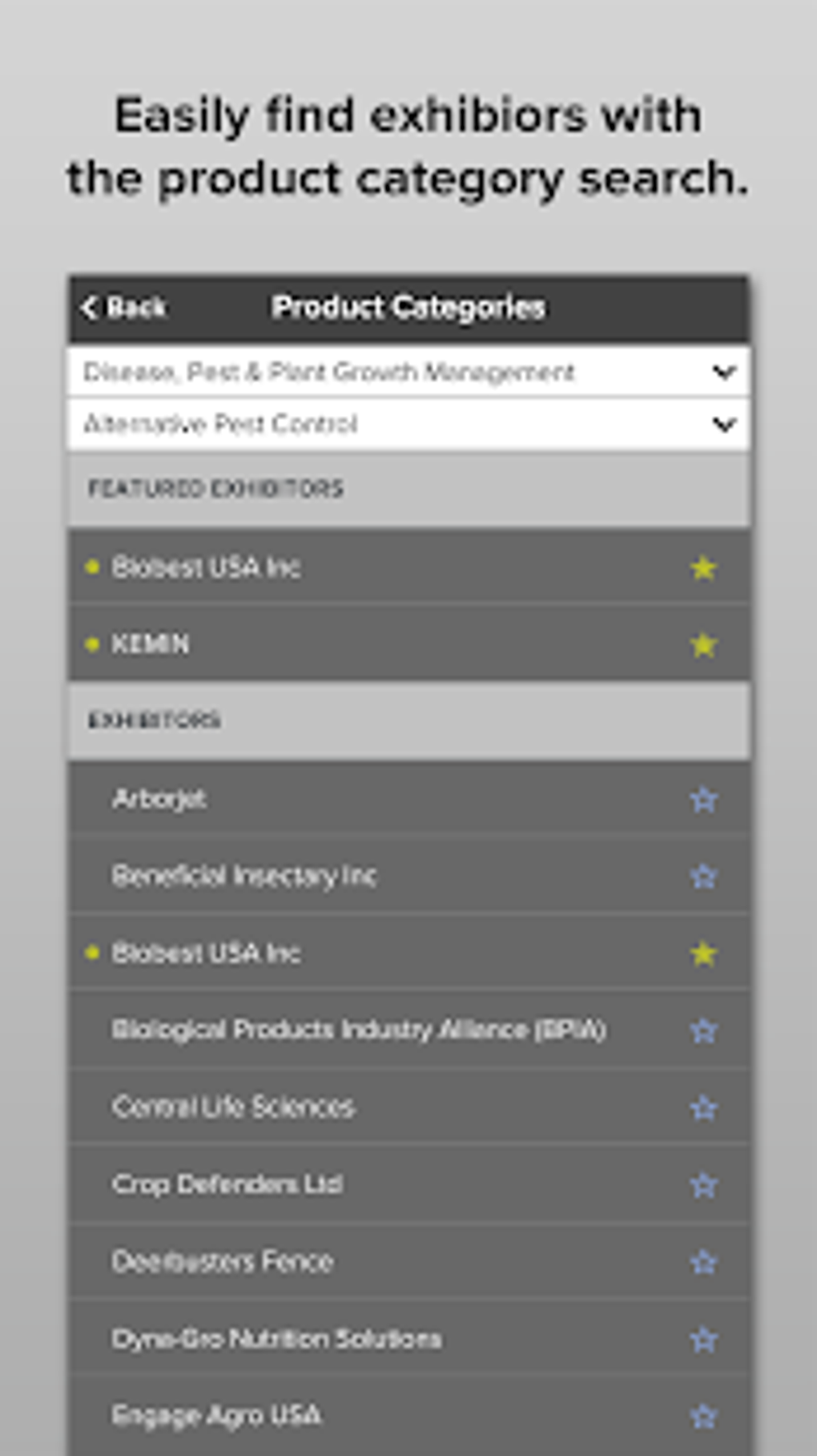The height and width of the screenshot is (1456, 817).
Task: Click star beside Crop Defenders Ltd
Action: 702,1185
